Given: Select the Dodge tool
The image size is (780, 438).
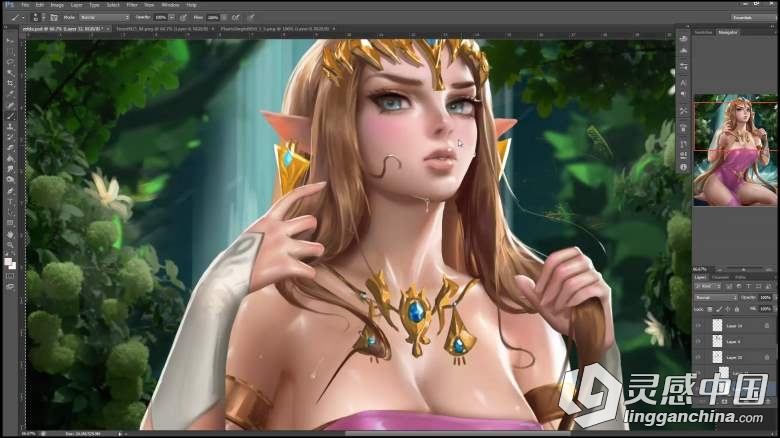Looking at the screenshot, I should (10, 180).
